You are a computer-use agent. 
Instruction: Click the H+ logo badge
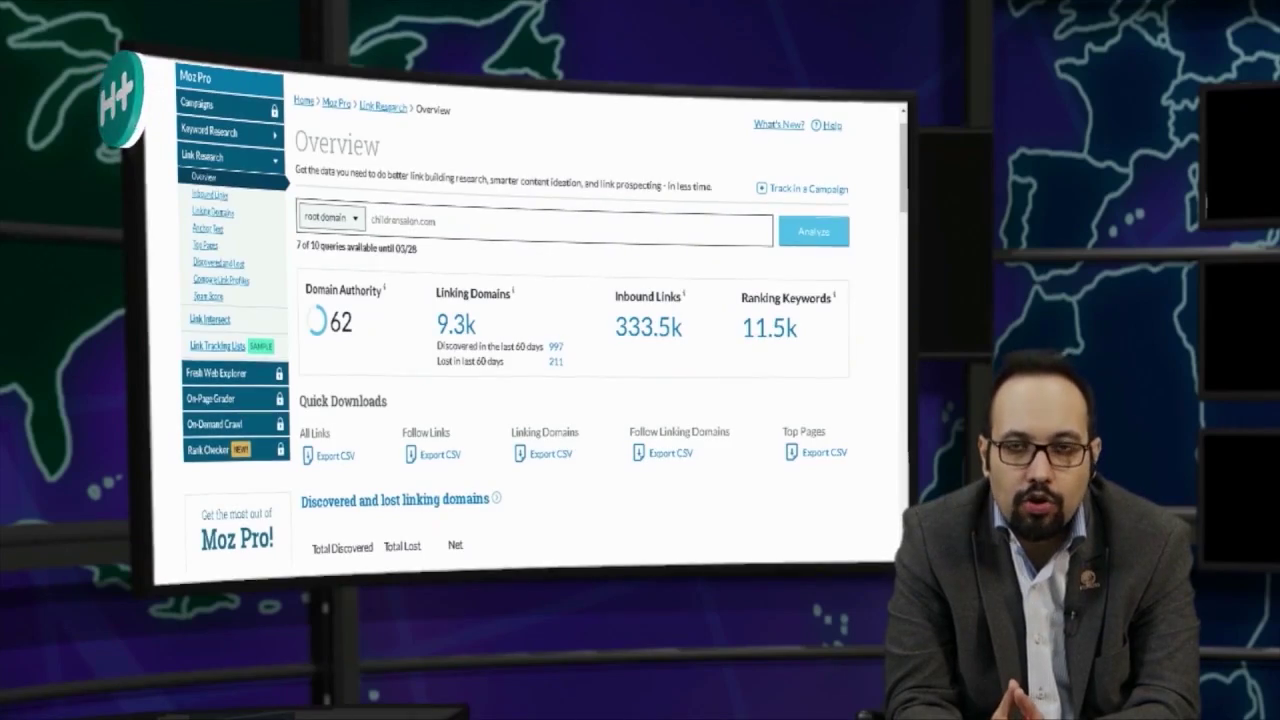120,98
